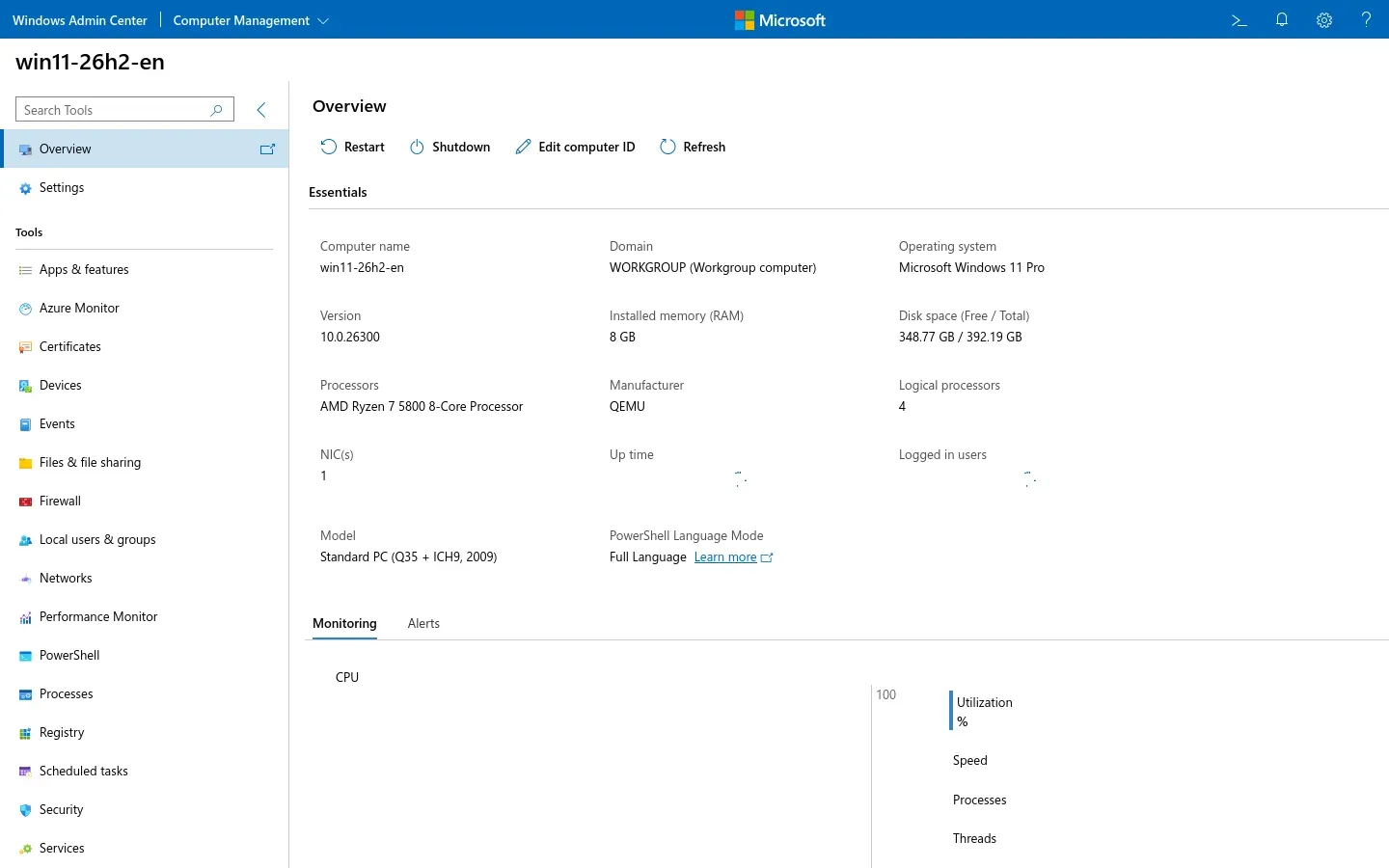Viewport: 1389px width, 868px height.
Task: Click the Firewall icon
Action: (x=26, y=502)
